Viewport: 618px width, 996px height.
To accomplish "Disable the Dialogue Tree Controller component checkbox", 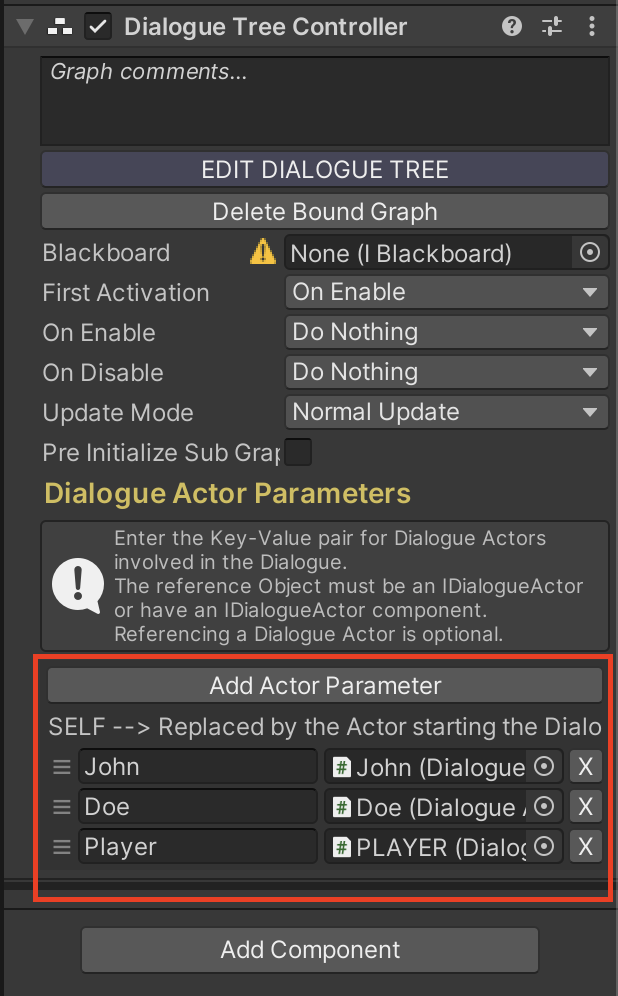I will point(98,27).
